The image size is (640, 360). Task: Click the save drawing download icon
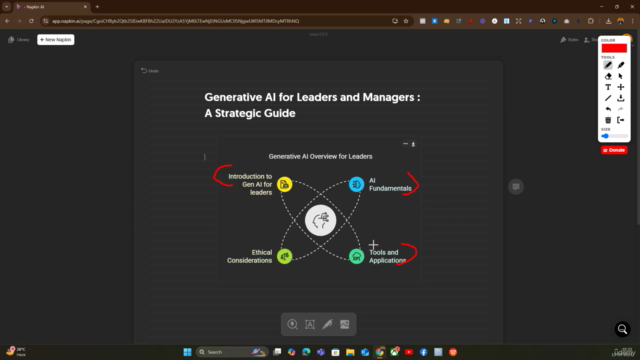pyautogui.click(x=621, y=98)
